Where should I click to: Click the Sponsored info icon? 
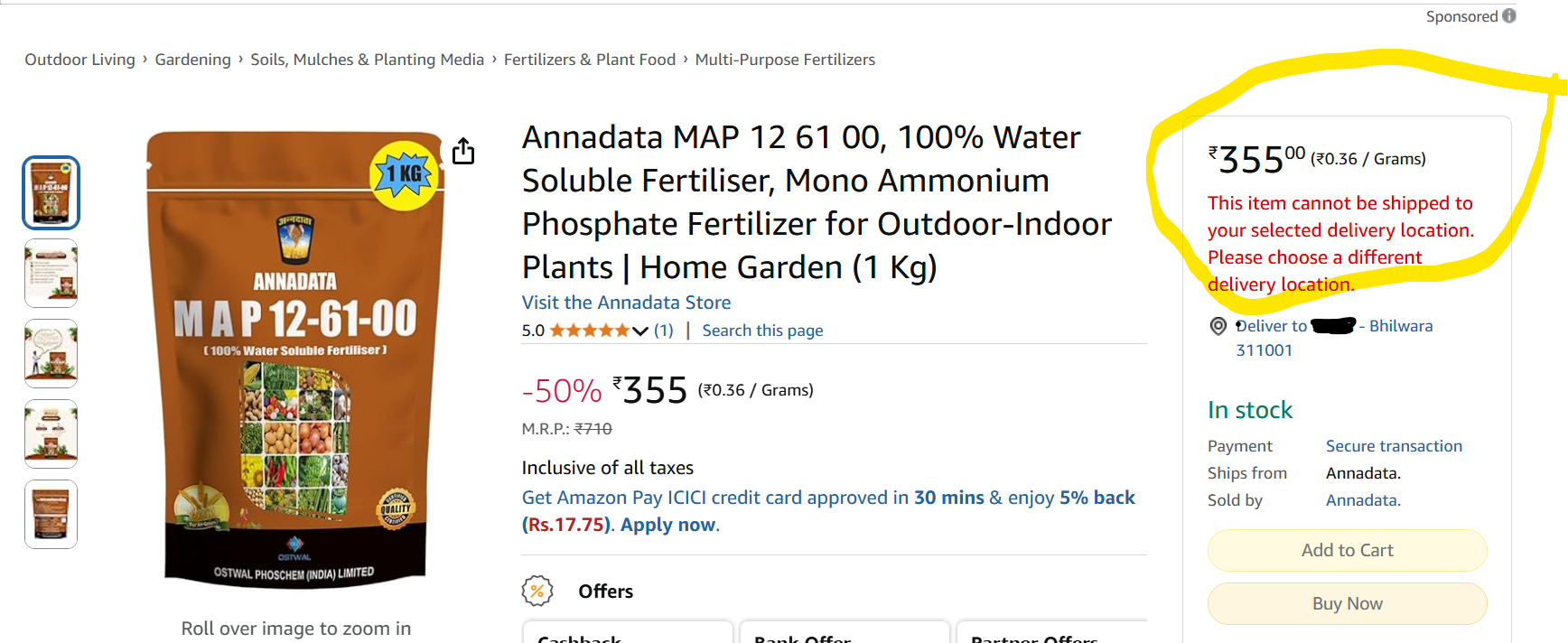1509,15
